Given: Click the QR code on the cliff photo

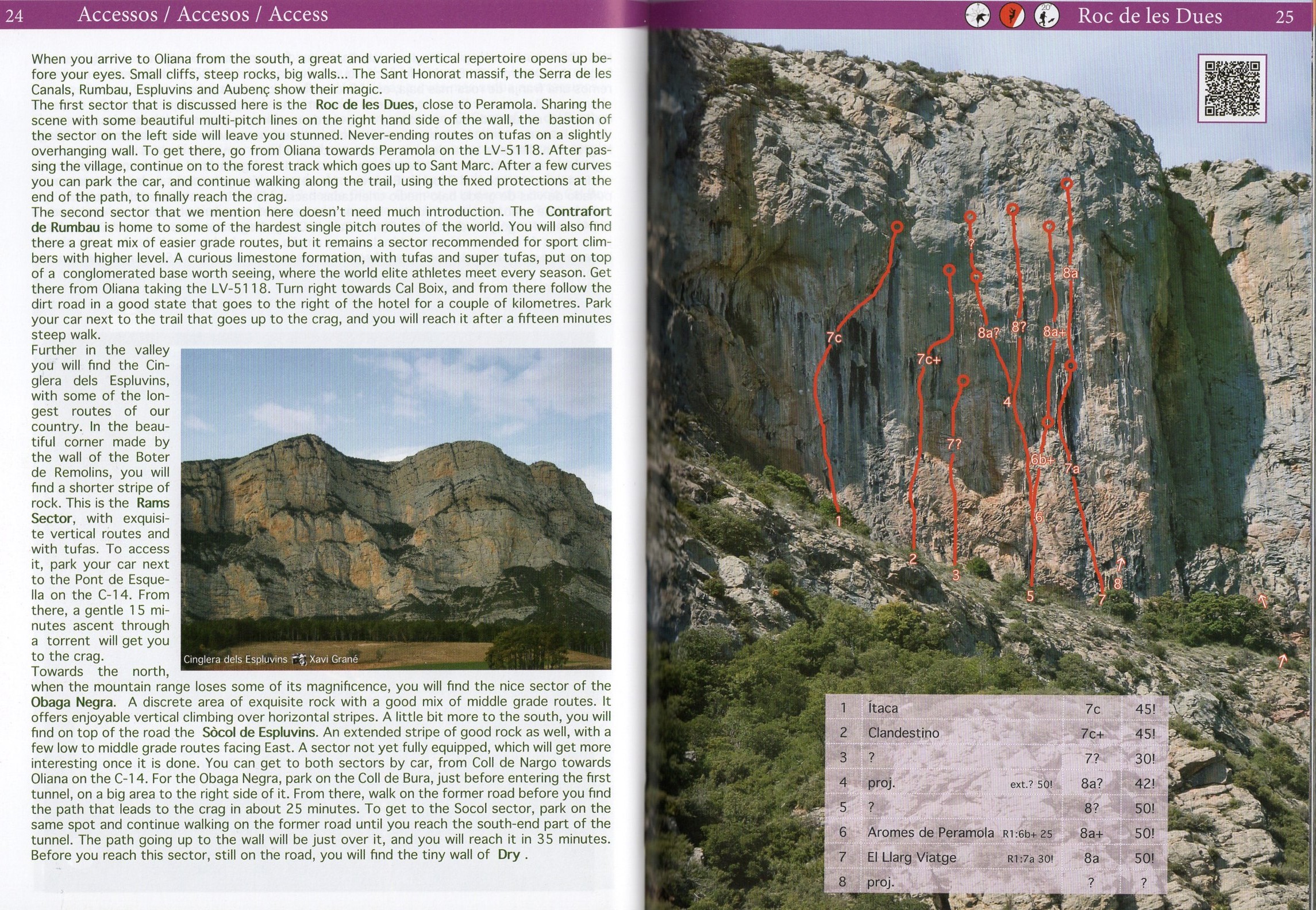Looking at the screenshot, I should (x=1232, y=88).
